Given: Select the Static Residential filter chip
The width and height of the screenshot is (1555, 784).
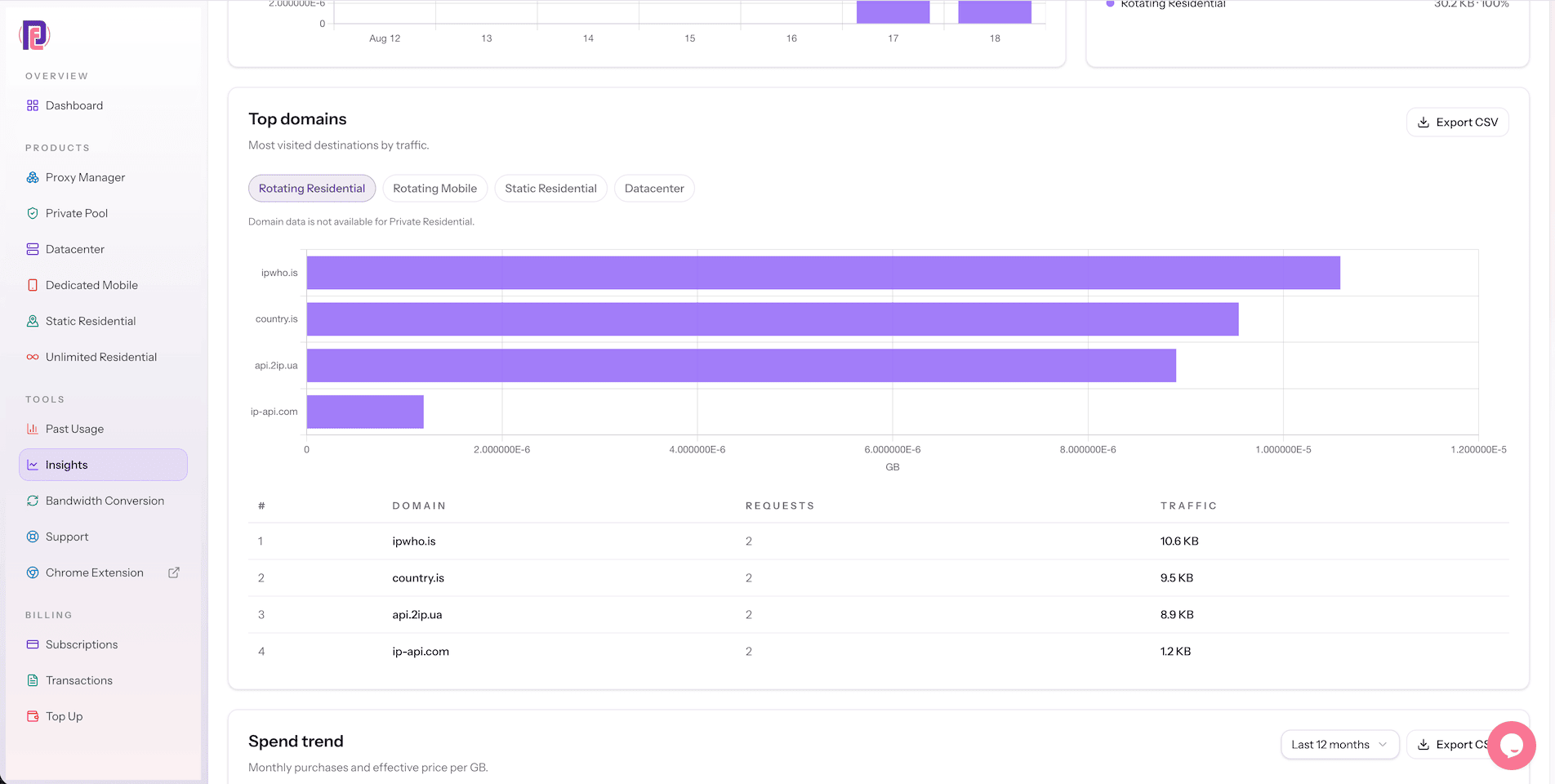Looking at the screenshot, I should pos(550,189).
